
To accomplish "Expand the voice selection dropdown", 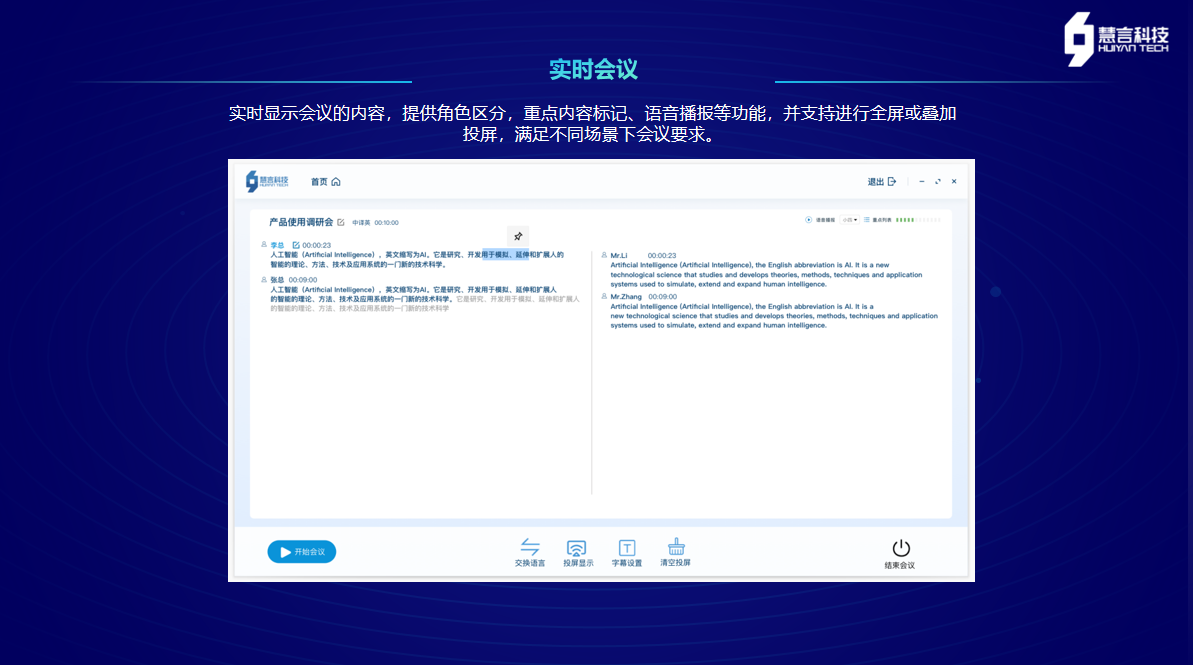I will pyautogui.click(x=850, y=220).
